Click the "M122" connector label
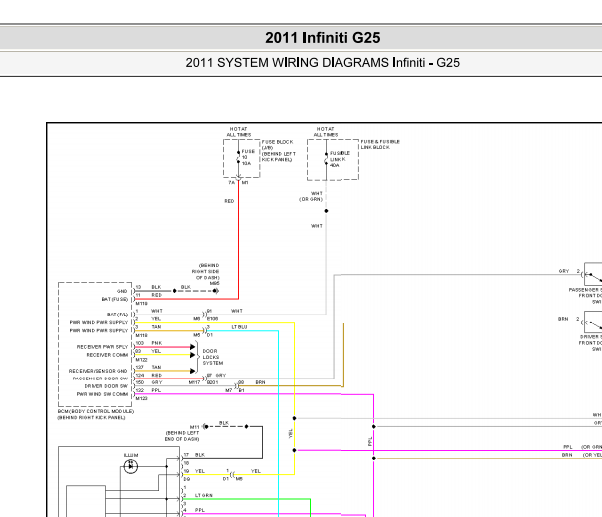Image resolution: width=602 pixels, height=517 pixels. (141, 360)
